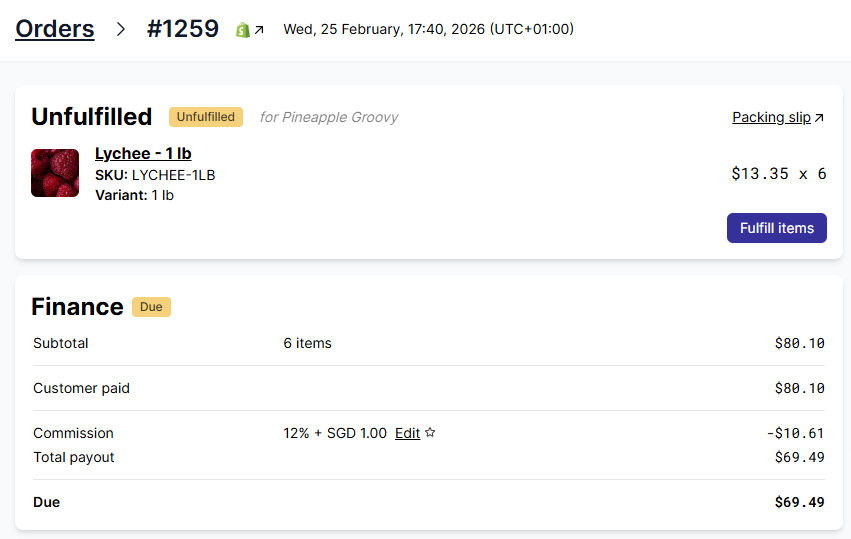Click the Lychee product thumbnail image

[55, 173]
